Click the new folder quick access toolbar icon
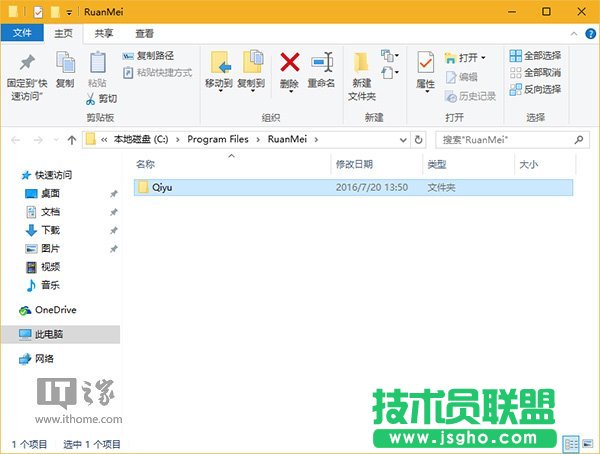Image resolution: width=600 pixels, height=454 pixels. [x=55, y=12]
